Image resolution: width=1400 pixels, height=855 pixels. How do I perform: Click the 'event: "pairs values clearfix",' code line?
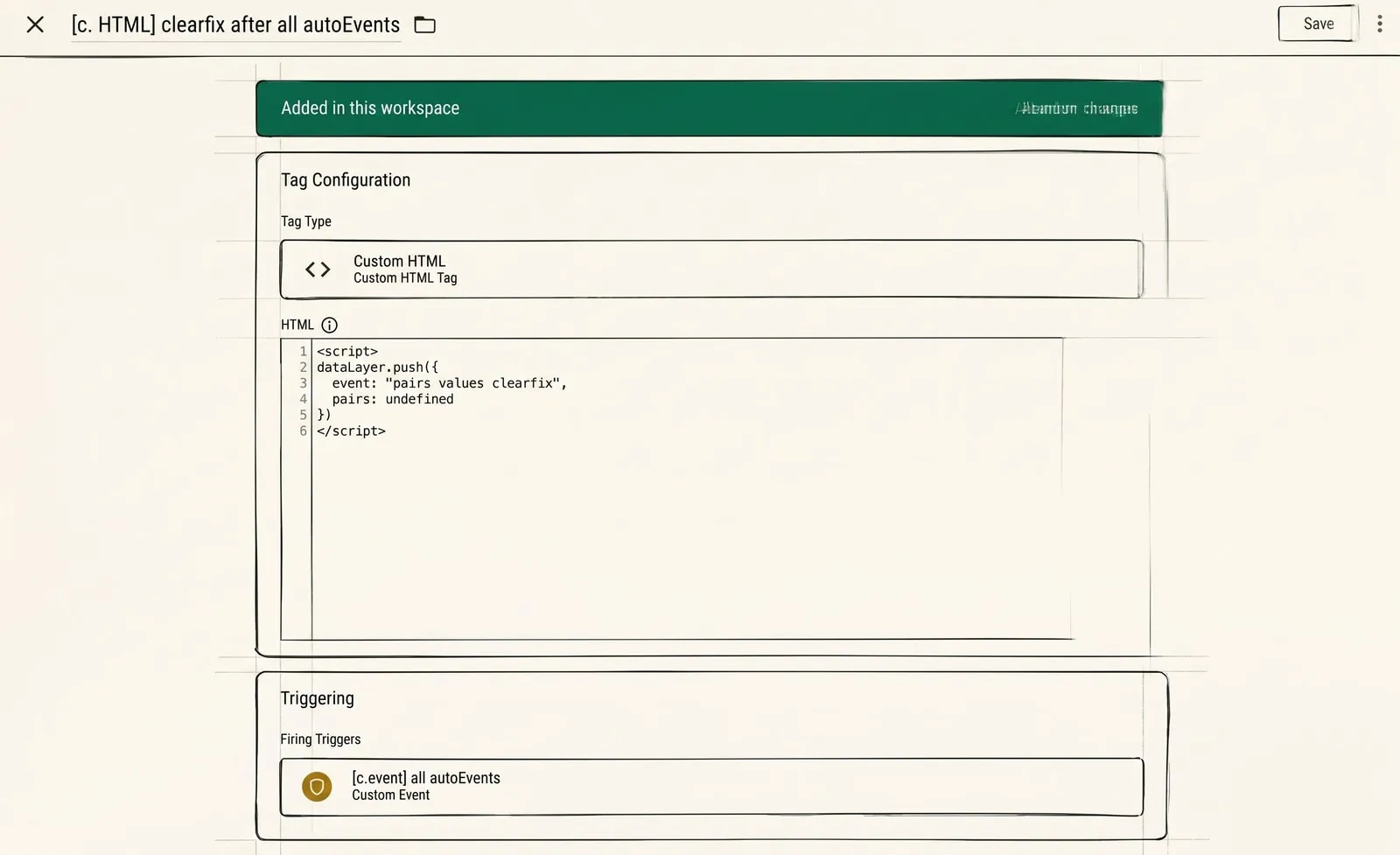(x=450, y=383)
